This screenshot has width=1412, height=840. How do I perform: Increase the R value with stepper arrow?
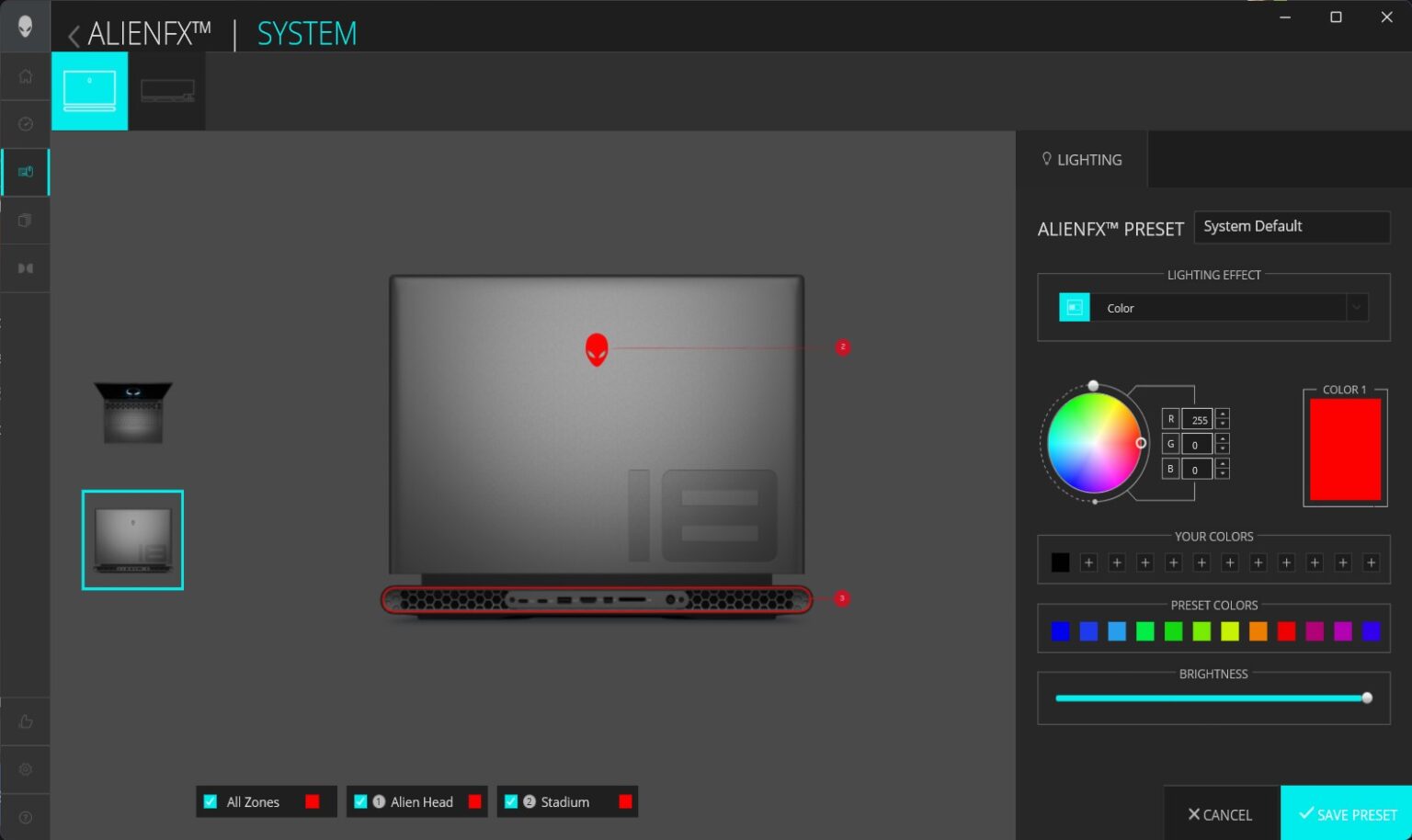(x=1222, y=414)
